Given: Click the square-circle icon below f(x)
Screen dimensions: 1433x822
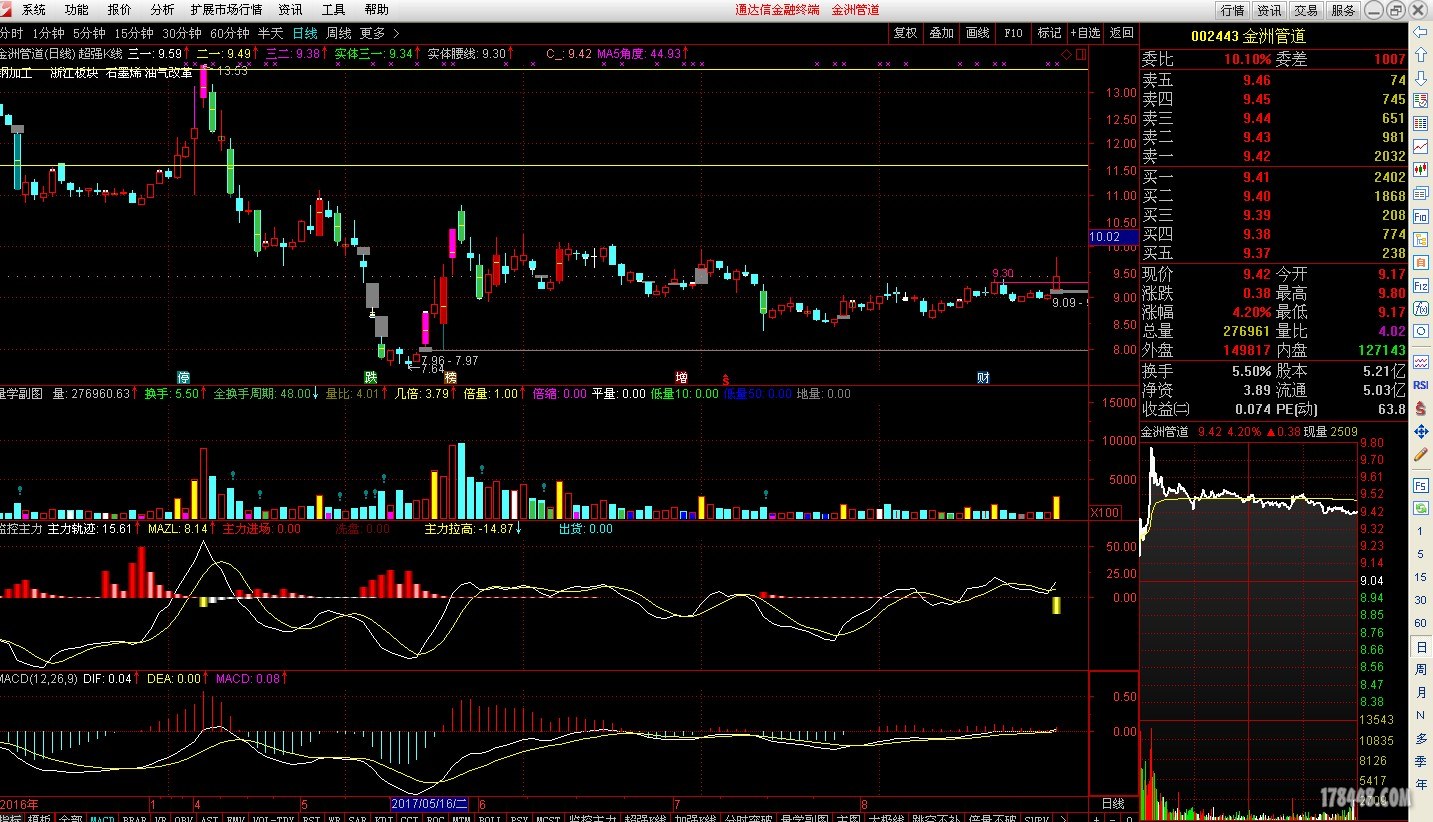Looking at the screenshot, I should [x=1420, y=331].
